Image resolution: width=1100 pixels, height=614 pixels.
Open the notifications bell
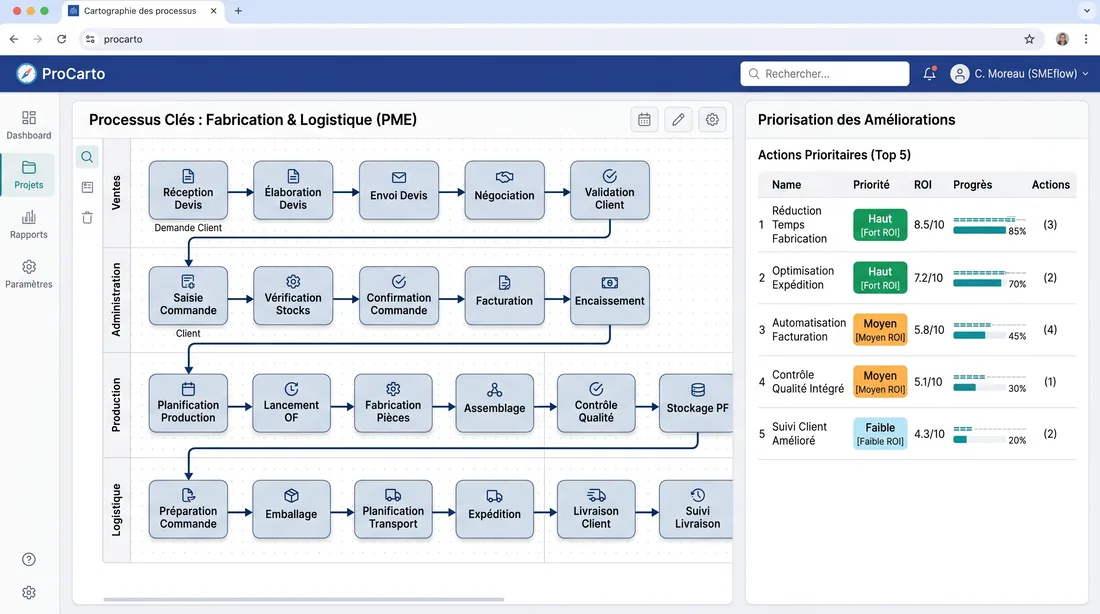pos(930,73)
